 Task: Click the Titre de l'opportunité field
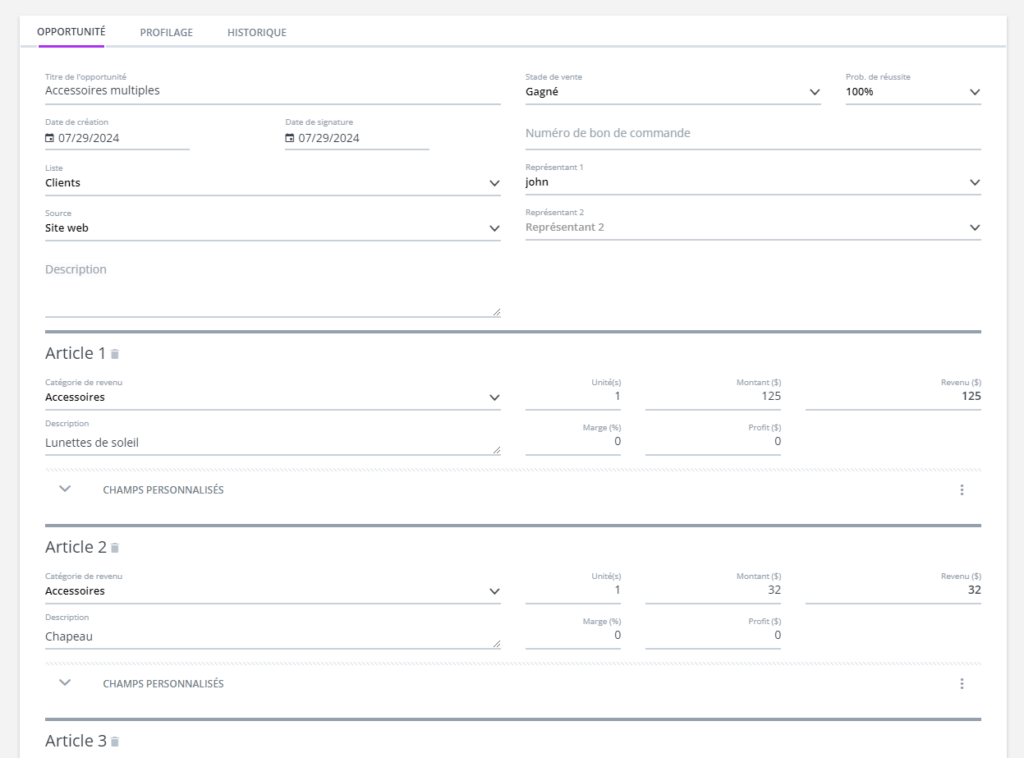coord(272,91)
